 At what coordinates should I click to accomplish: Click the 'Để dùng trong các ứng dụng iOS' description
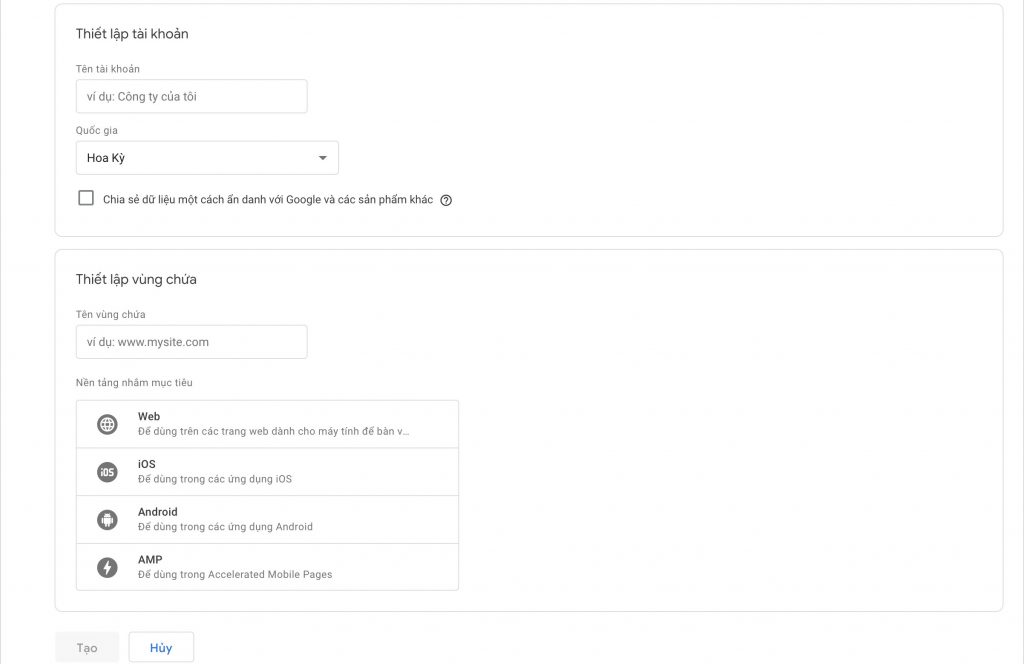coord(215,479)
